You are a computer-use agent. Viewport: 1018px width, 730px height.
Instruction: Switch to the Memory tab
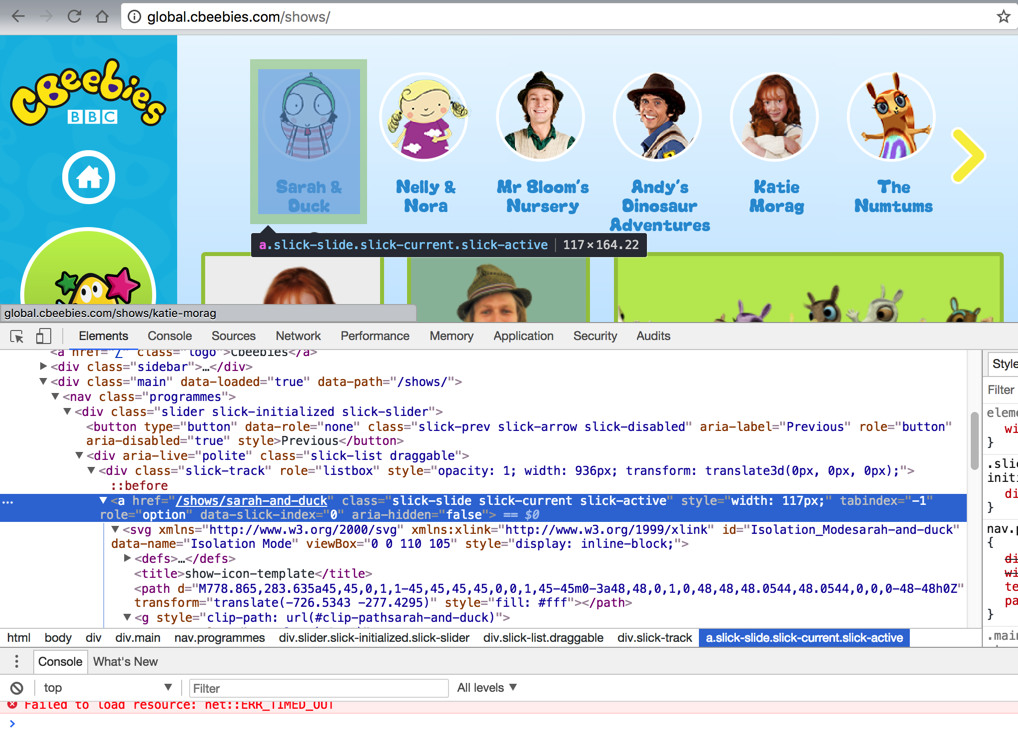(x=451, y=336)
